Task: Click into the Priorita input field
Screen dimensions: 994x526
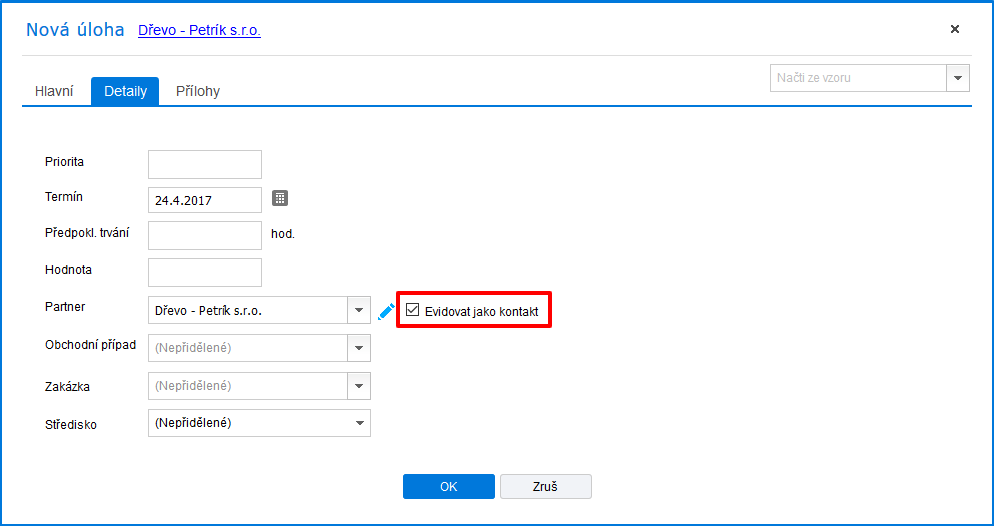Action: point(205,165)
